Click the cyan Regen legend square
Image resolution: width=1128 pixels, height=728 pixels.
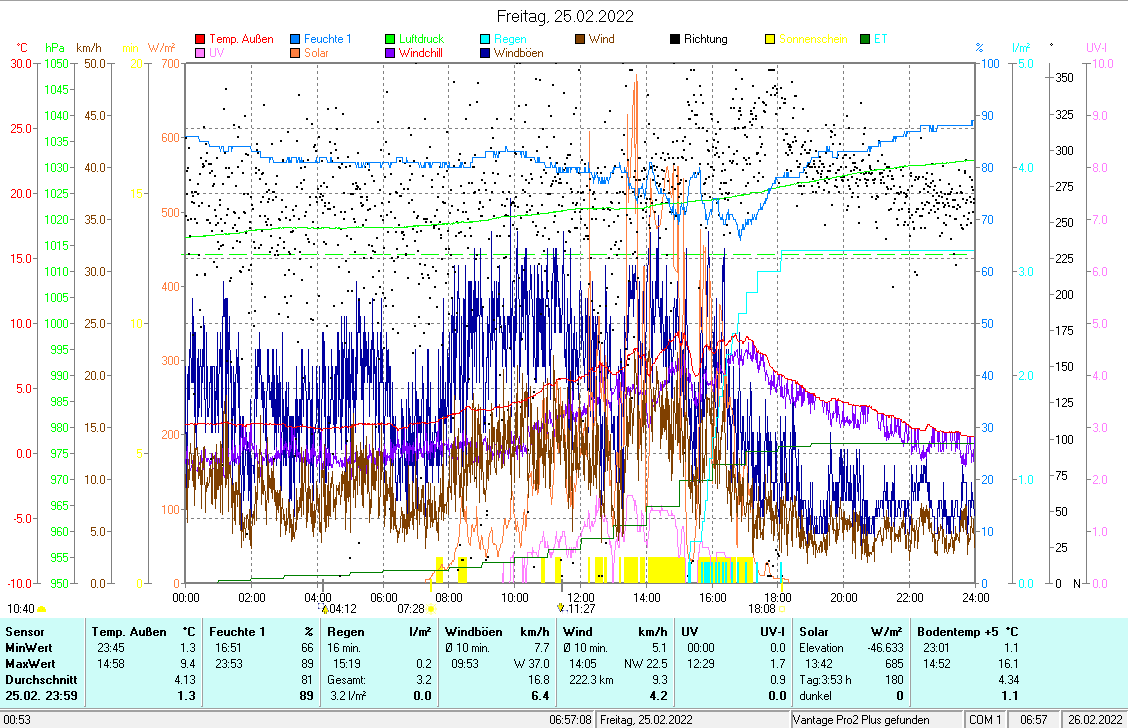[x=485, y=40]
